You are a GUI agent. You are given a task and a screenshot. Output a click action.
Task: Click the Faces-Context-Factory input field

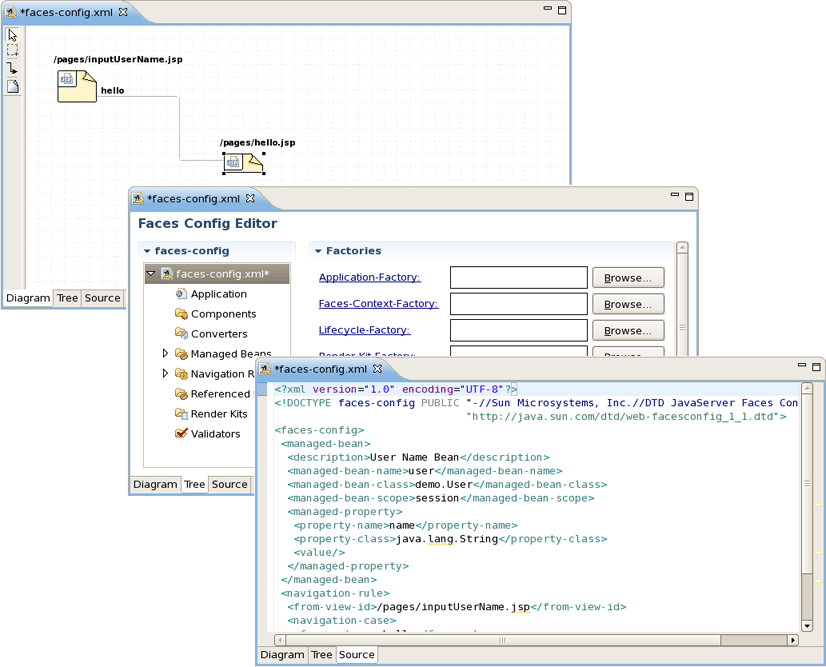tap(518, 304)
